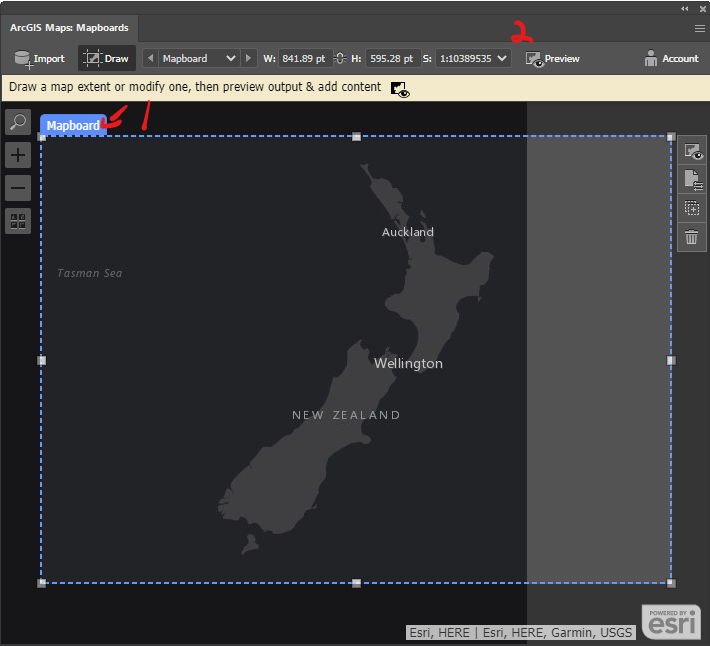The height and width of the screenshot is (646, 710).
Task: Select the blue Mapboard label tab
Action: coord(73,125)
